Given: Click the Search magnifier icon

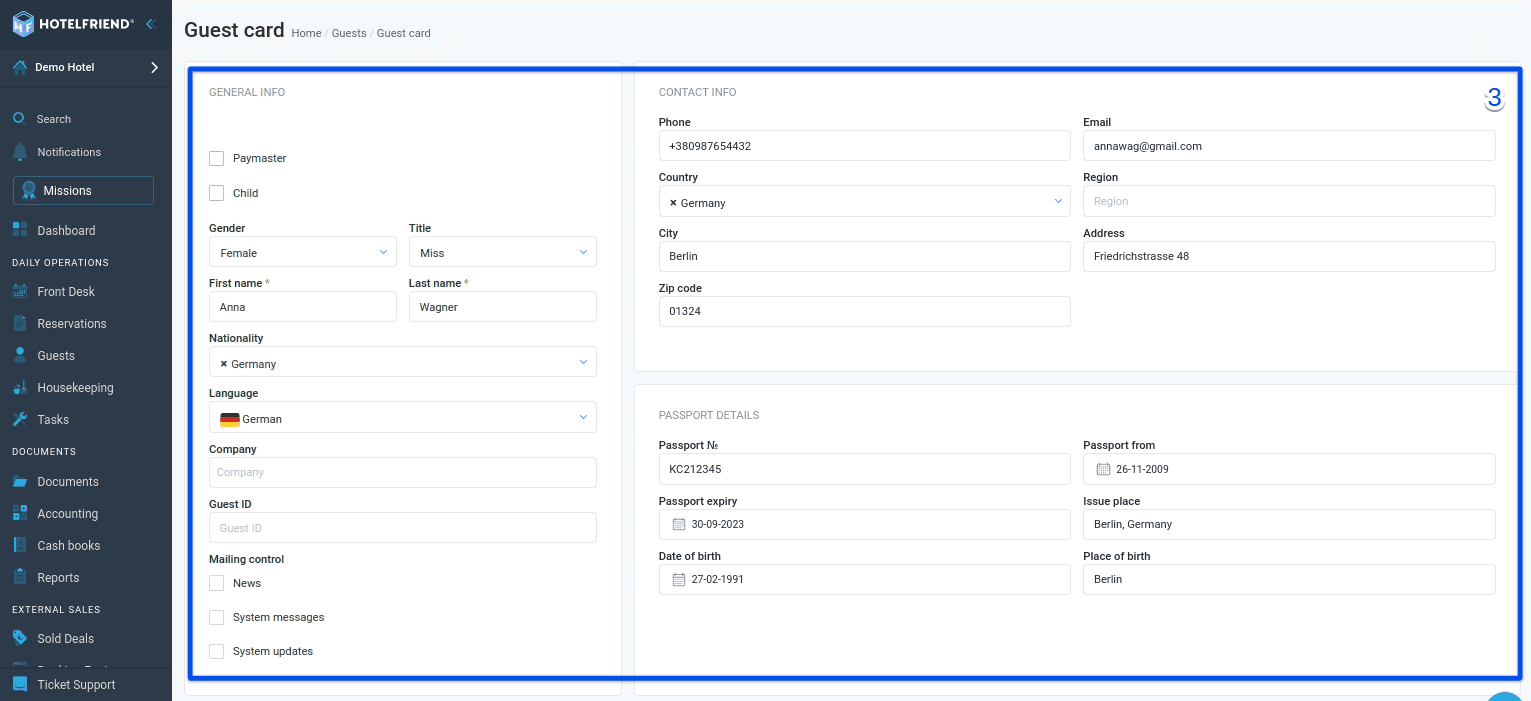Looking at the screenshot, I should pos(18,118).
